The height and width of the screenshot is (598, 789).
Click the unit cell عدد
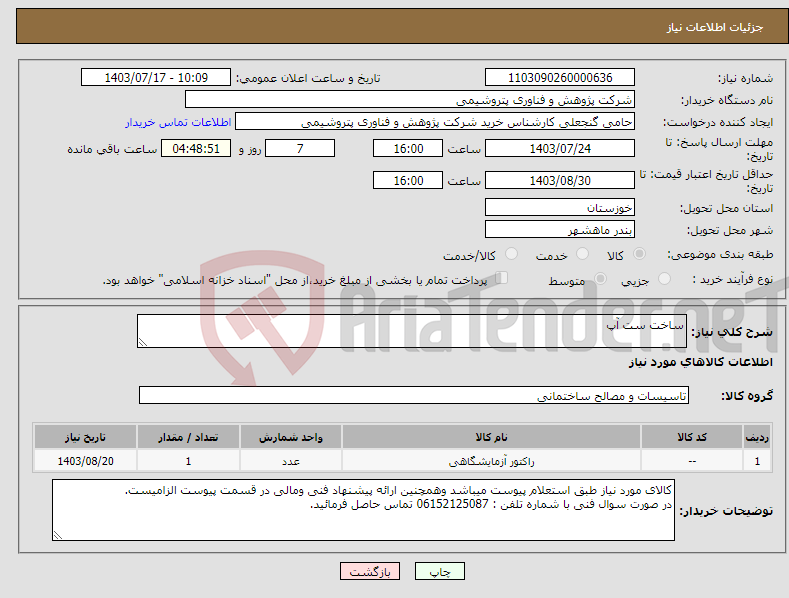[x=291, y=461]
